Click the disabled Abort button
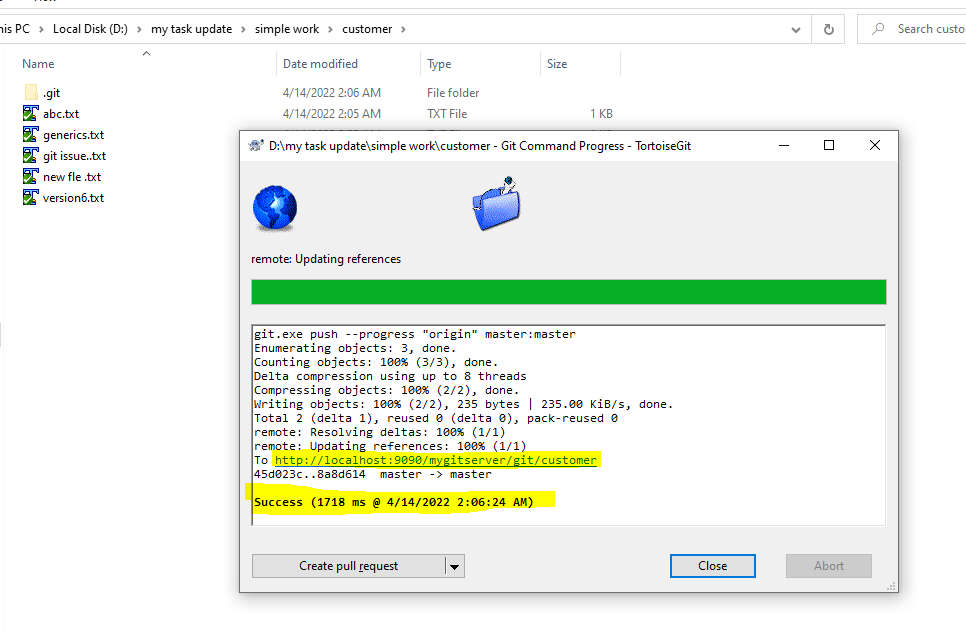The height and width of the screenshot is (632, 966). point(829,566)
